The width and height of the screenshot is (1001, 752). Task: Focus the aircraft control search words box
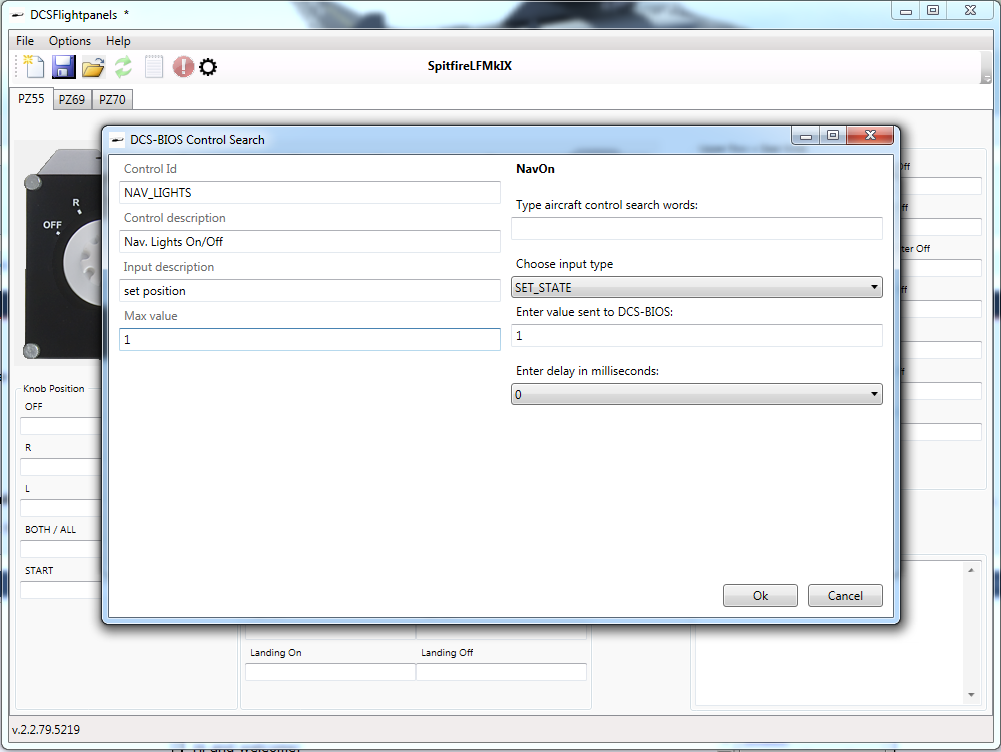click(696, 229)
